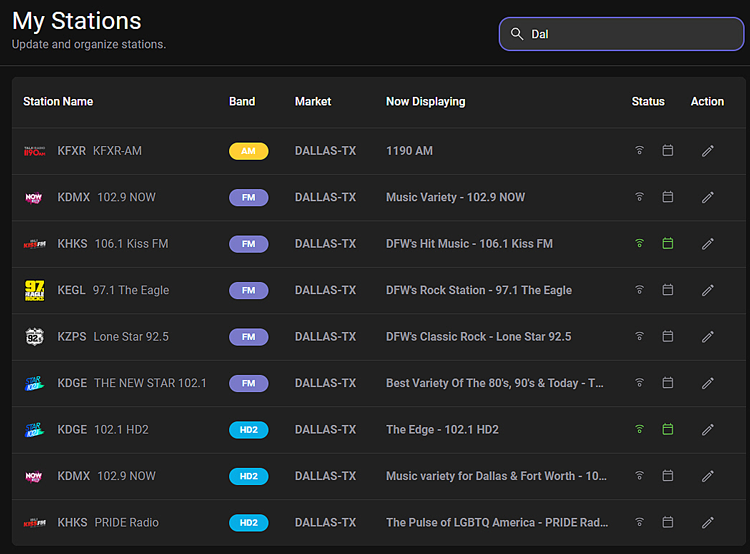Click the Market column header

point(313,101)
